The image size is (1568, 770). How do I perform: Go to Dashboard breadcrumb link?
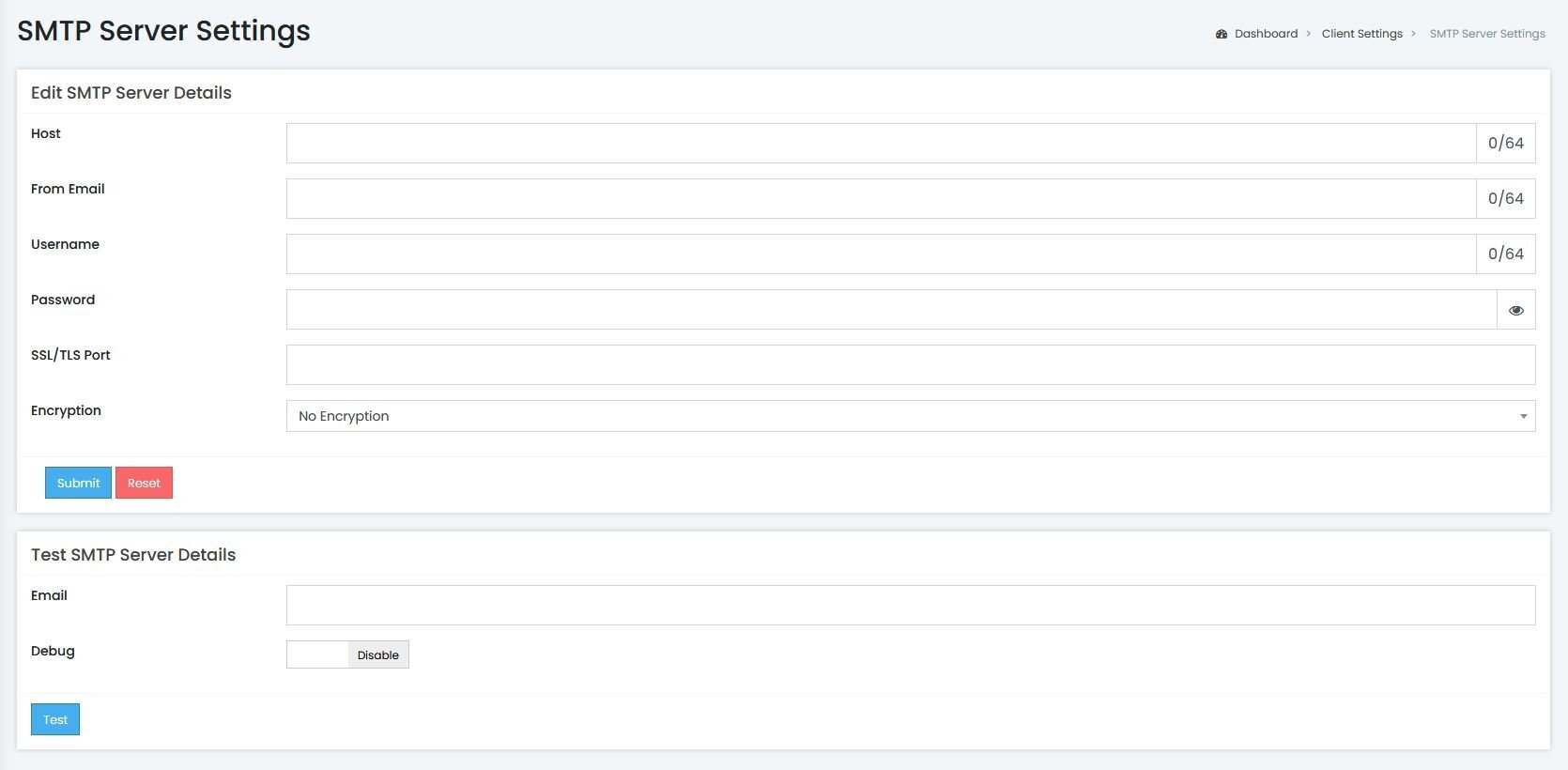click(1266, 34)
